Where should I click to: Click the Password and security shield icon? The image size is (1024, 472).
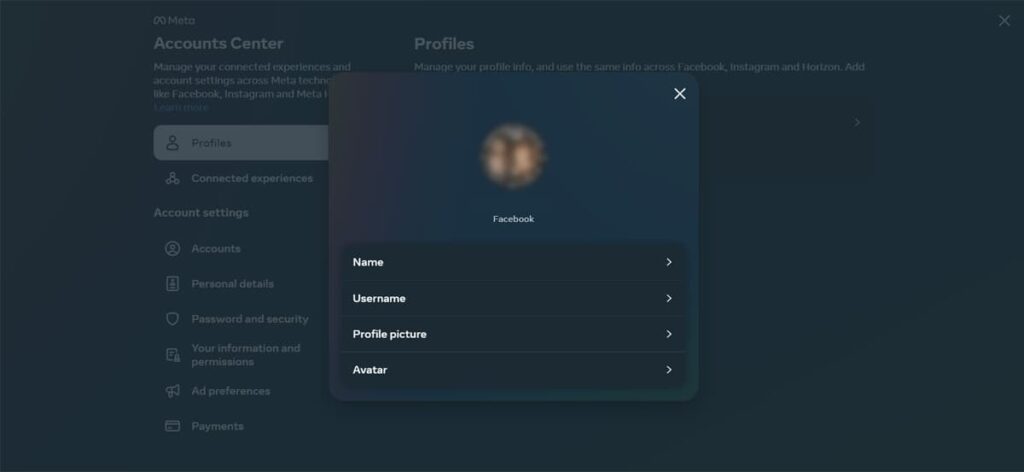click(x=172, y=319)
